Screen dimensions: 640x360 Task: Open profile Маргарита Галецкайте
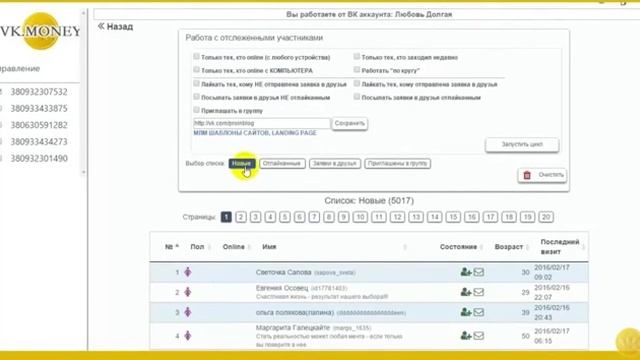(x=293, y=328)
